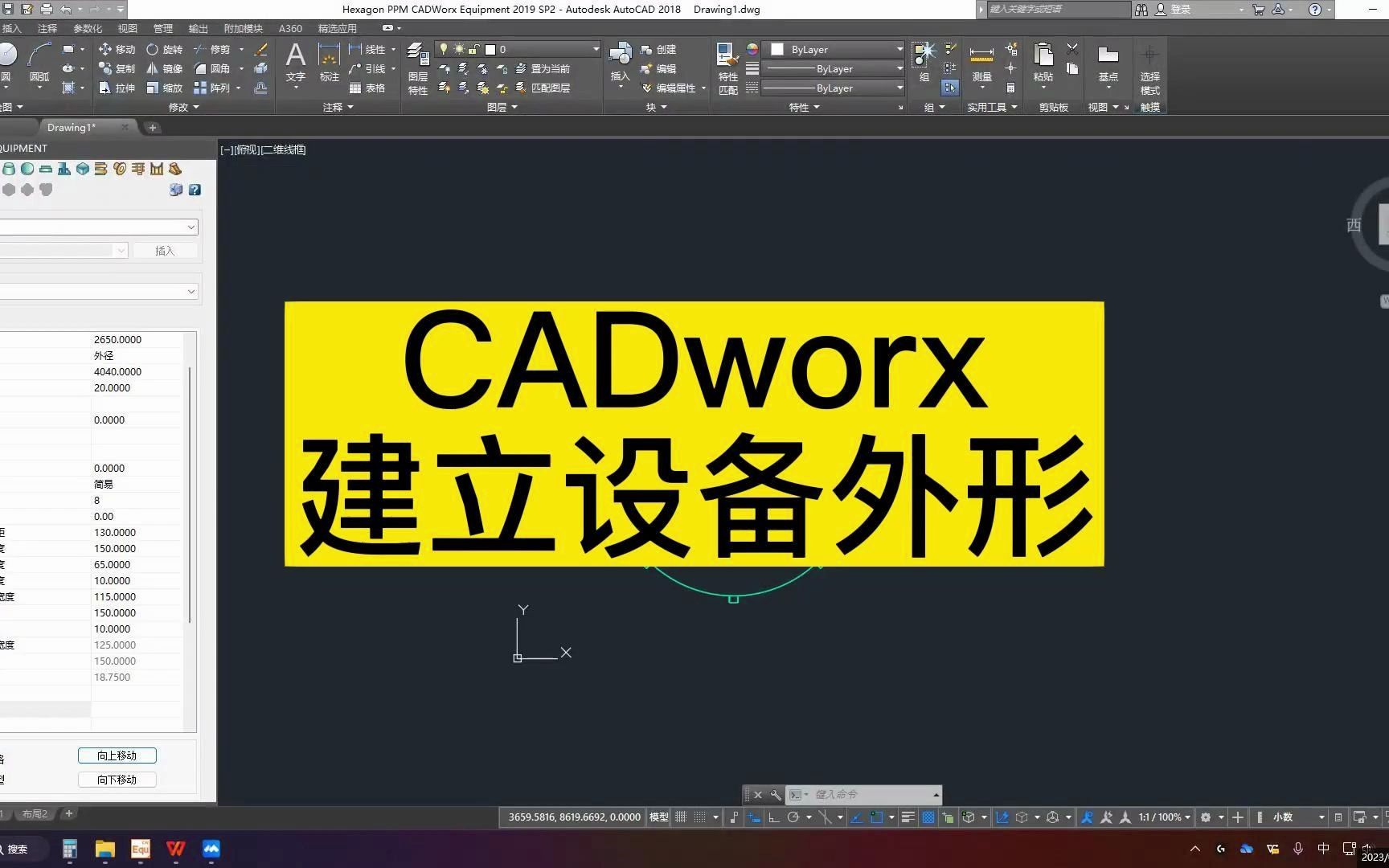Open the ByLayer color dropdown

click(x=899, y=49)
